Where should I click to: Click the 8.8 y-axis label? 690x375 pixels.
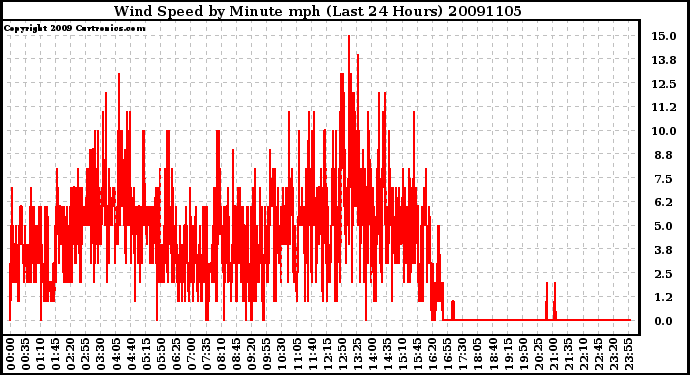664,155
